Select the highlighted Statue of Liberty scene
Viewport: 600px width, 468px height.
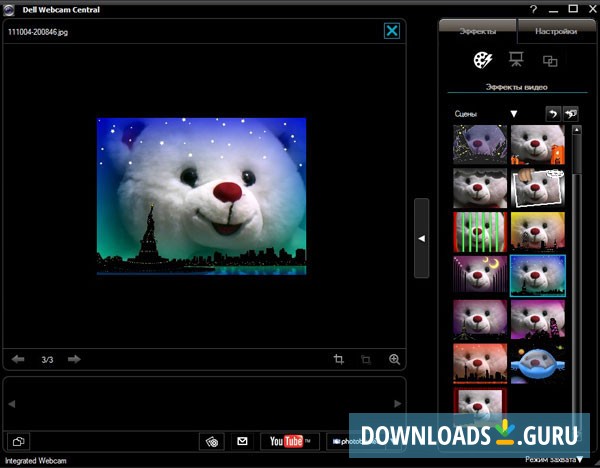538,276
